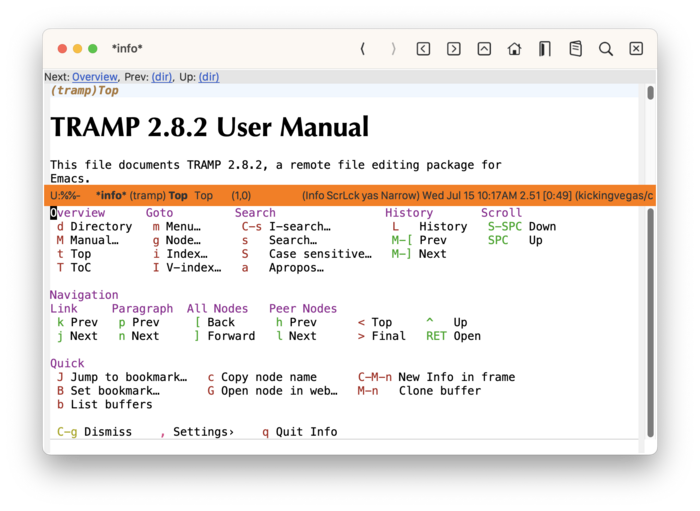Open the index book toolbar icon
The width and height of the screenshot is (700, 511).
click(545, 49)
